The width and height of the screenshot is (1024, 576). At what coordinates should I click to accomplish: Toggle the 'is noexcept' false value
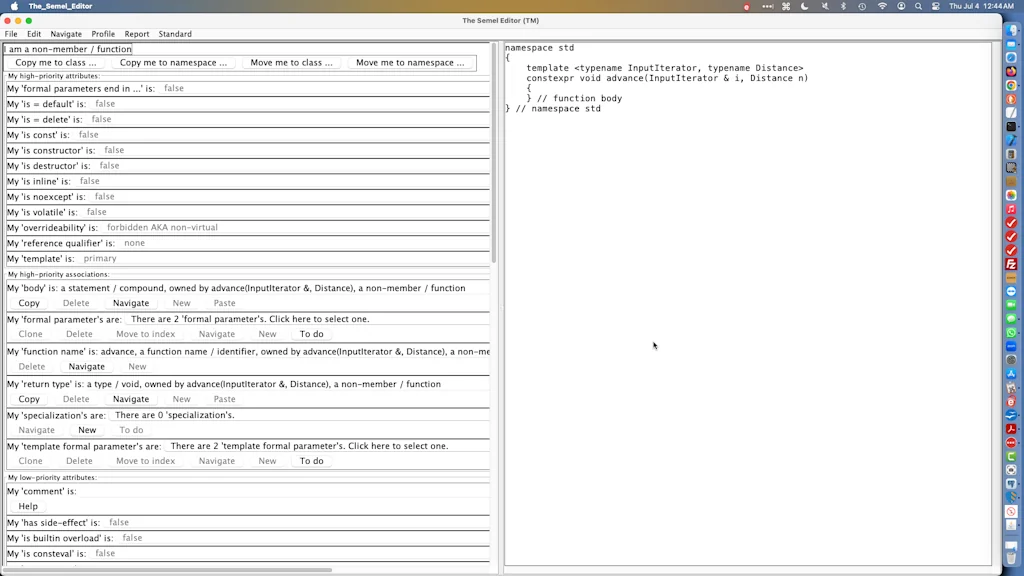[x=104, y=196]
